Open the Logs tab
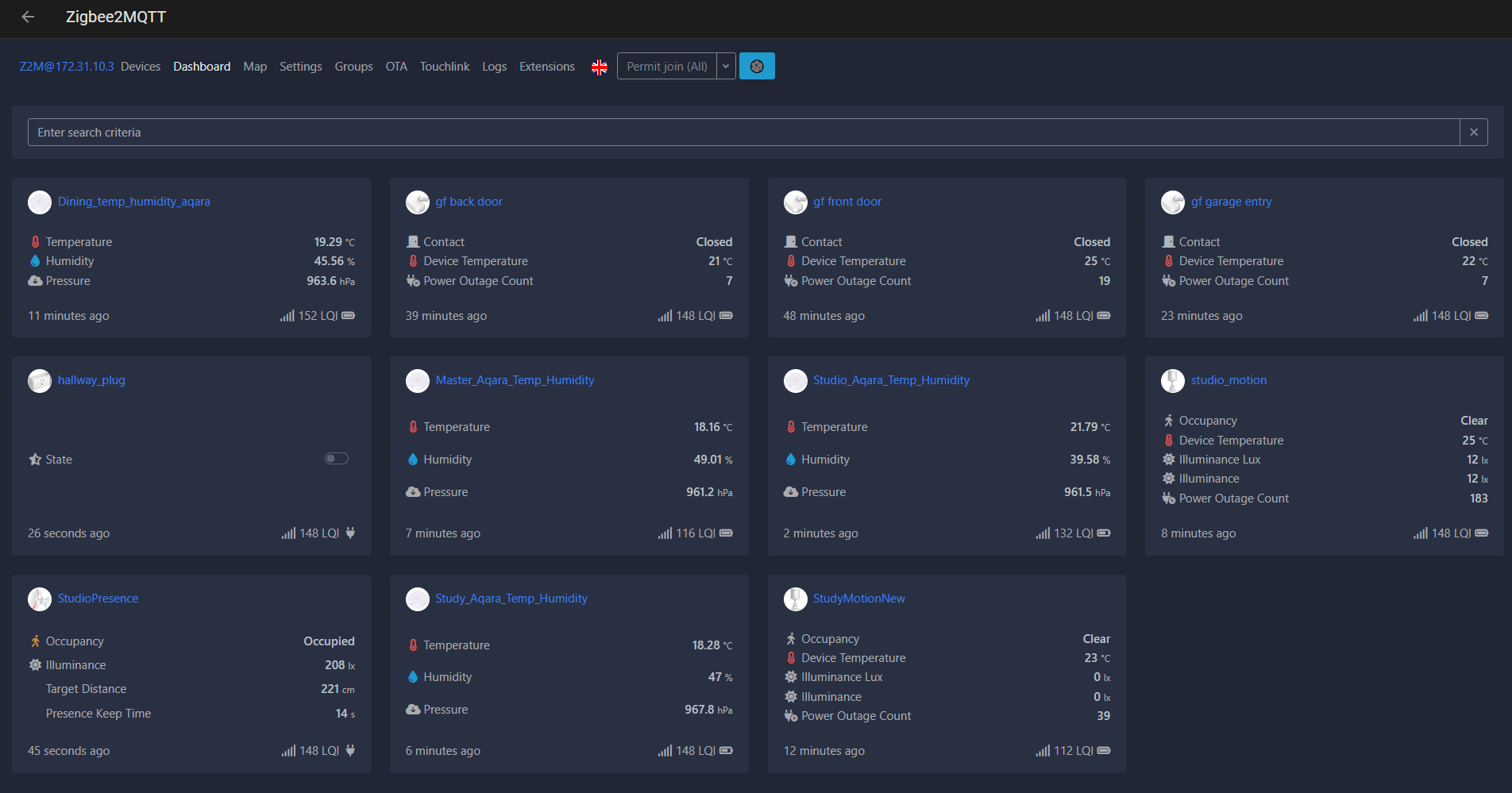The image size is (1512, 793). pyautogui.click(x=495, y=67)
